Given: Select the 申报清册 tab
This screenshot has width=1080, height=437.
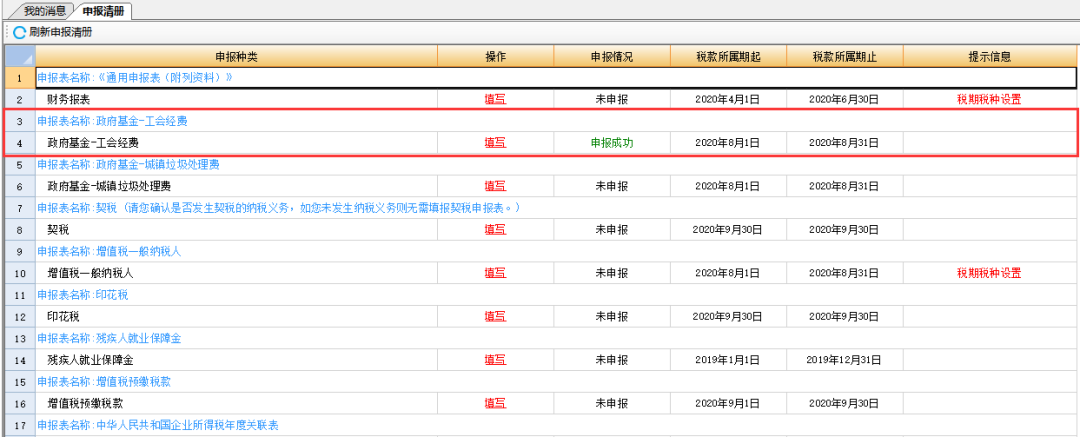Looking at the screenshot, I should point(103,11).
